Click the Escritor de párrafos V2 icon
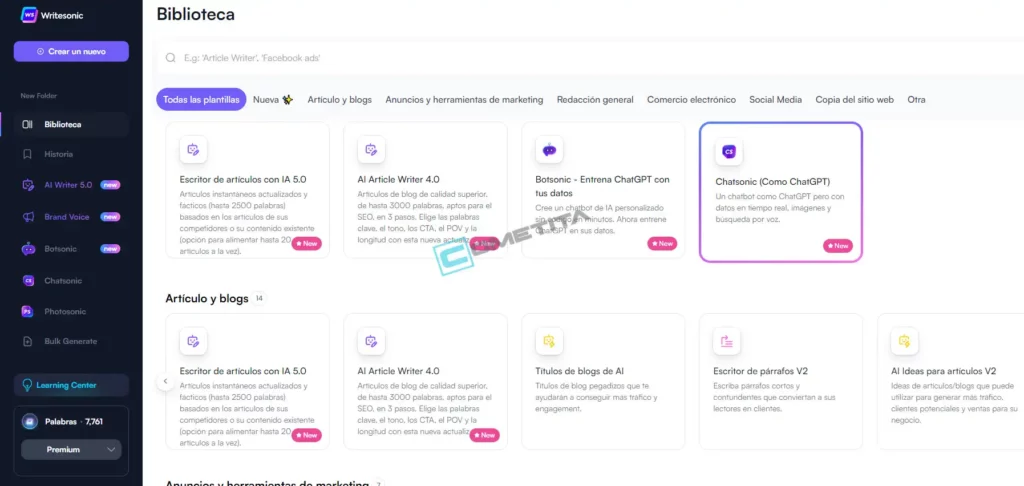This screenshot has height=486, width=1024. point(727,341)
